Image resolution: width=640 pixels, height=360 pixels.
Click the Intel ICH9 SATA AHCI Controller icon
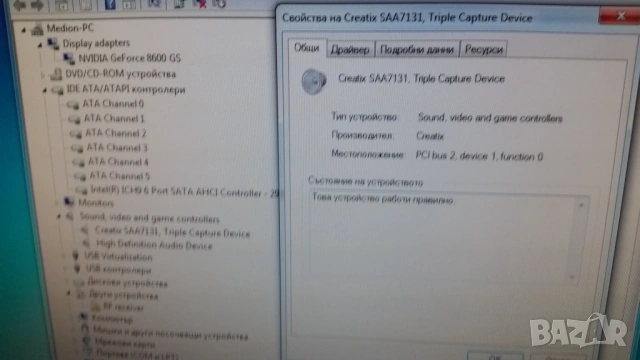pos(82,190)
